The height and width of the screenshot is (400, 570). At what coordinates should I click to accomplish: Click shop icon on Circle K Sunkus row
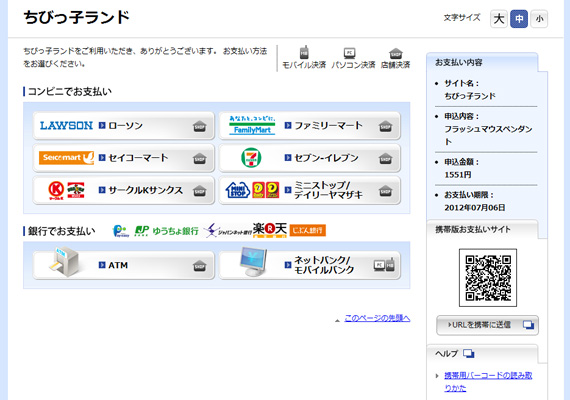(x=200, y=191)
